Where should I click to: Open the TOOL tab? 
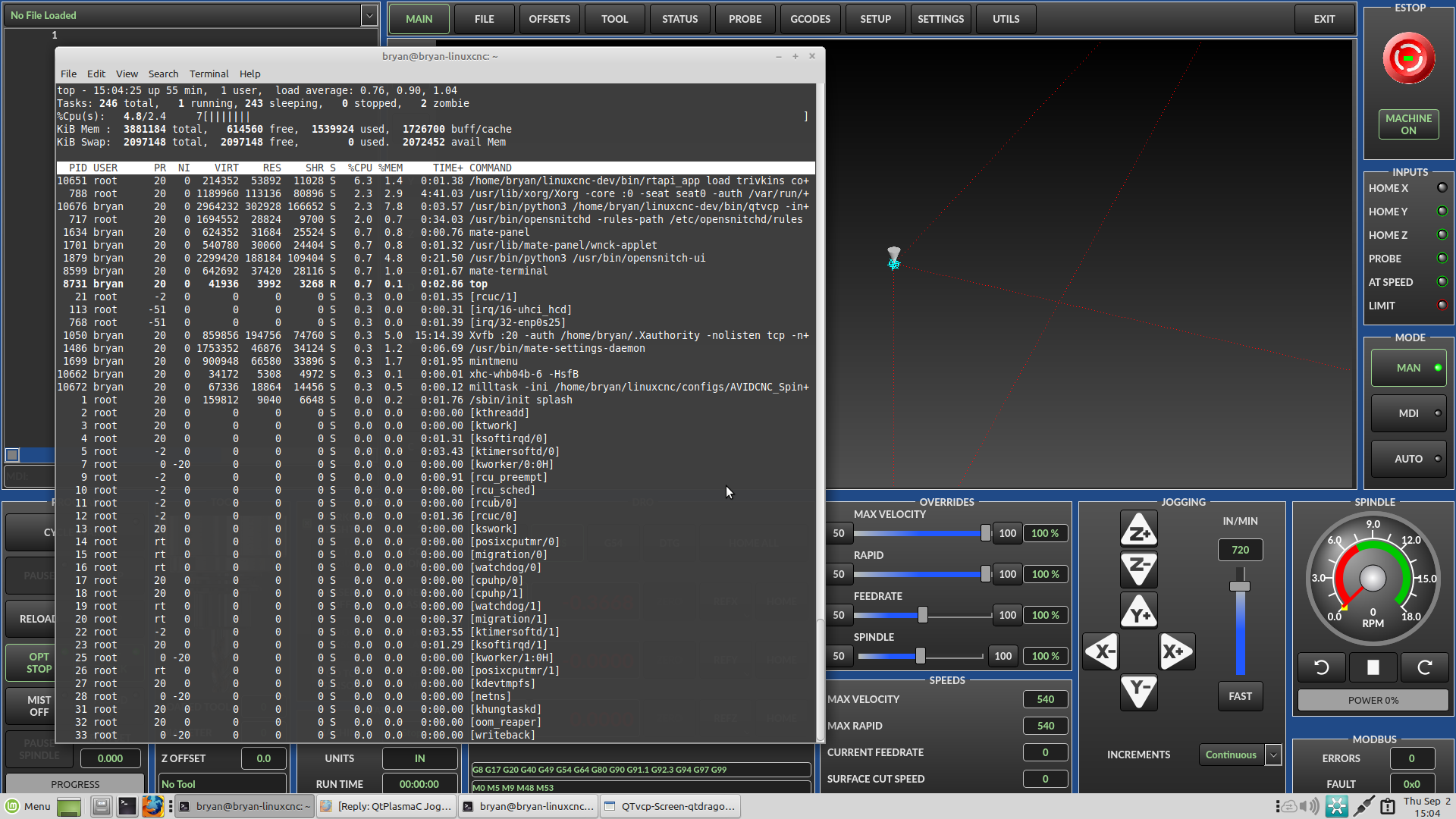(615, 19)
